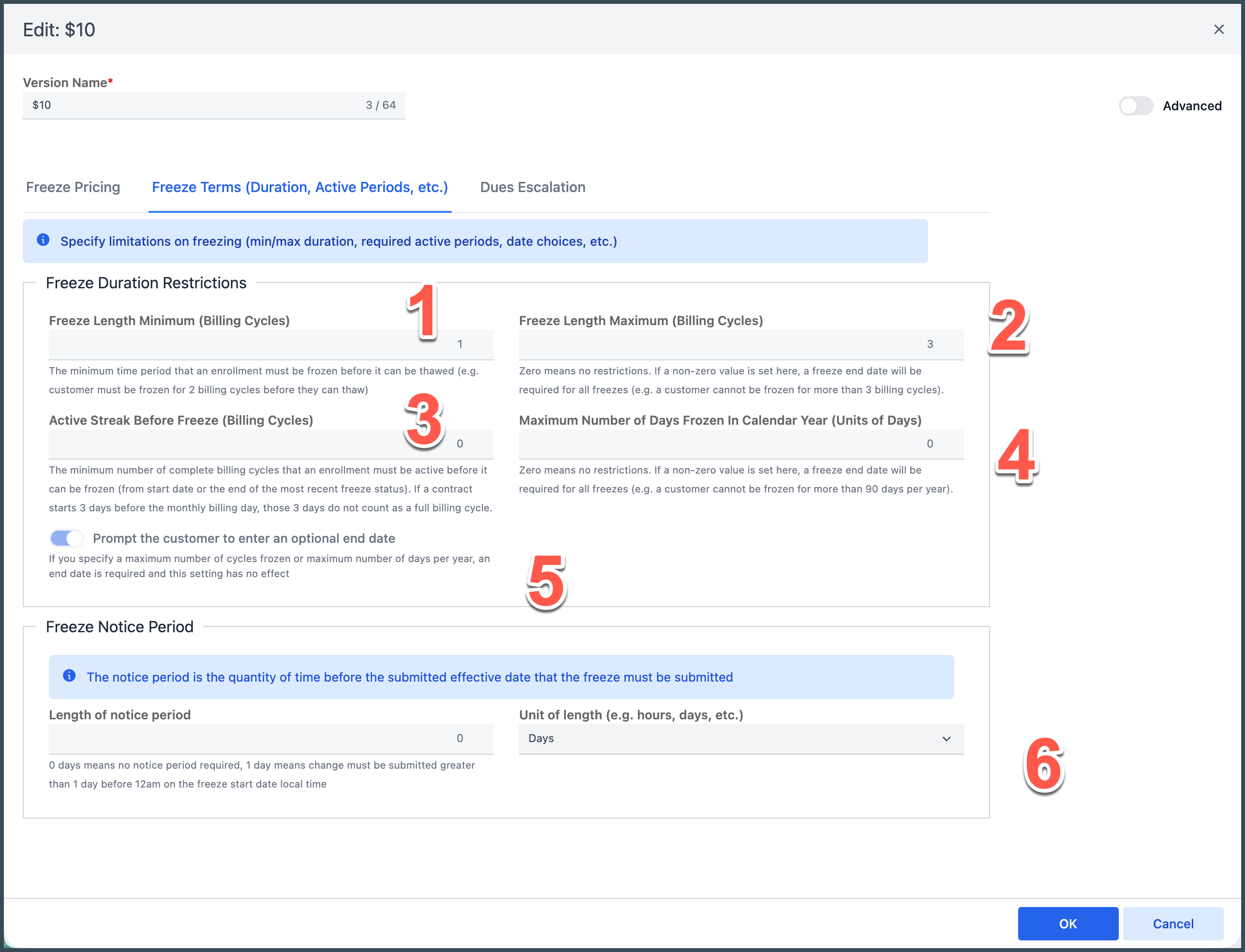Click the Cancel button

[1172, 923]
